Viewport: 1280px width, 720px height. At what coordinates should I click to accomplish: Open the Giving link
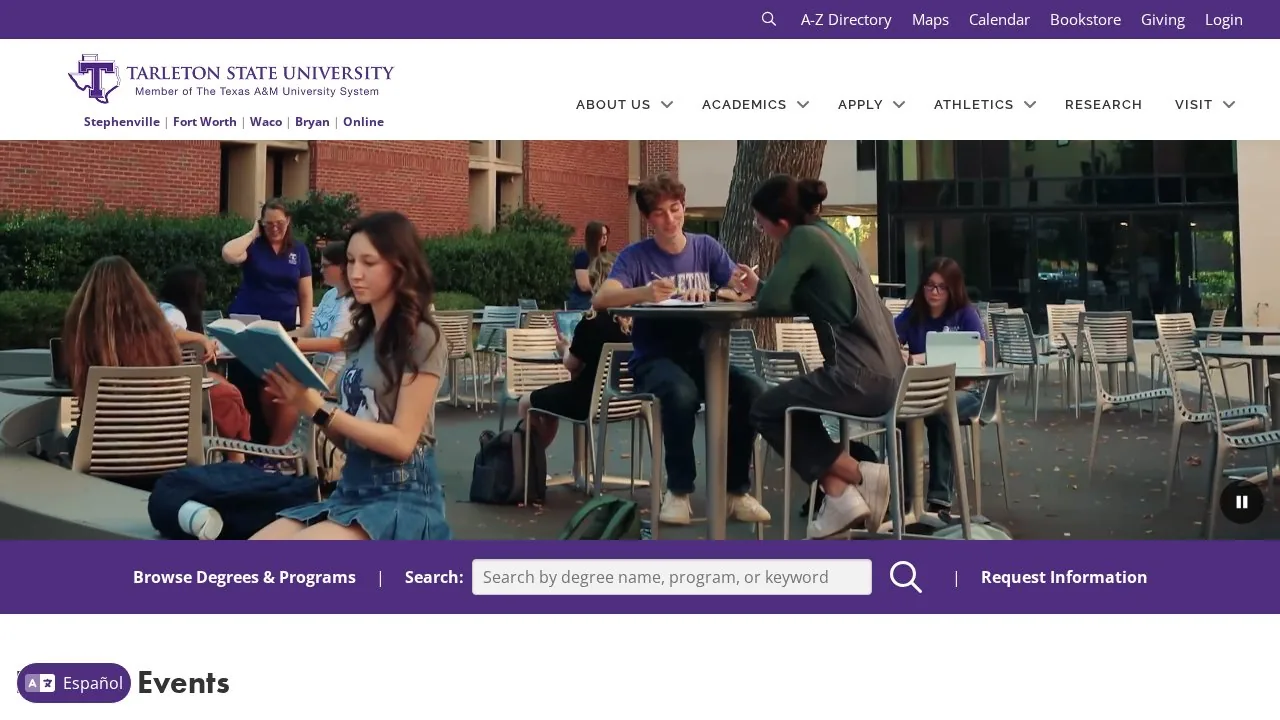click(x=1163, y=19)
